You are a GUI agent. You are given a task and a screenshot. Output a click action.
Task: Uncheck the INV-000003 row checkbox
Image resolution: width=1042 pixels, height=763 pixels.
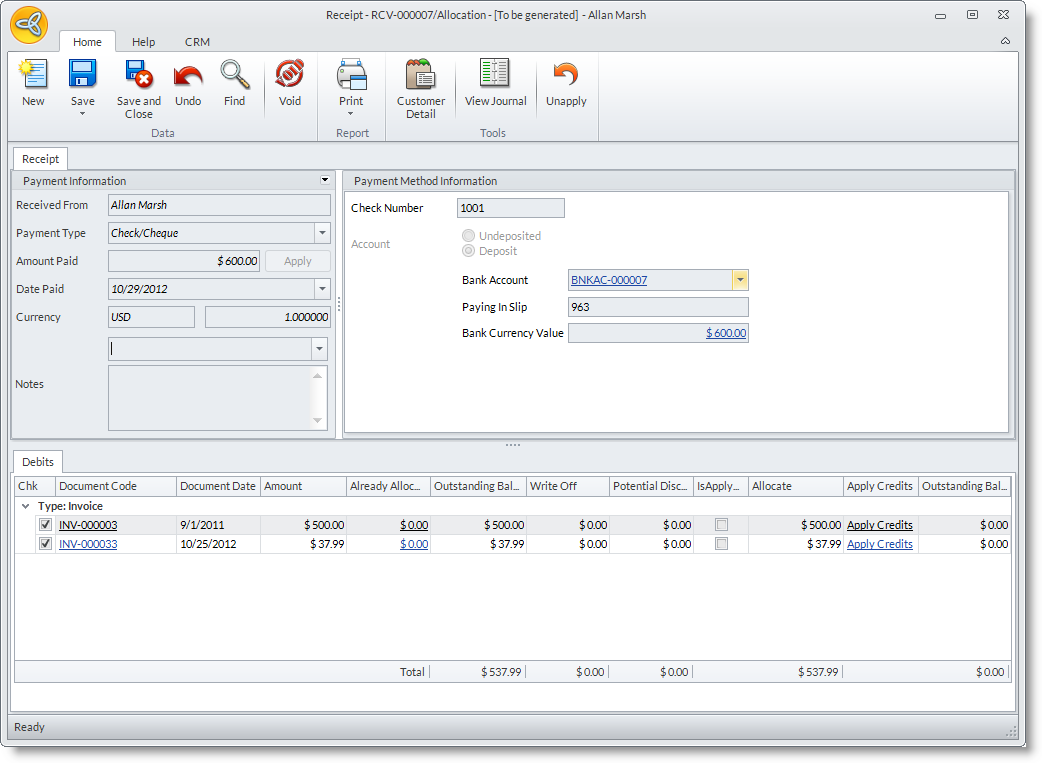(45, 525)
